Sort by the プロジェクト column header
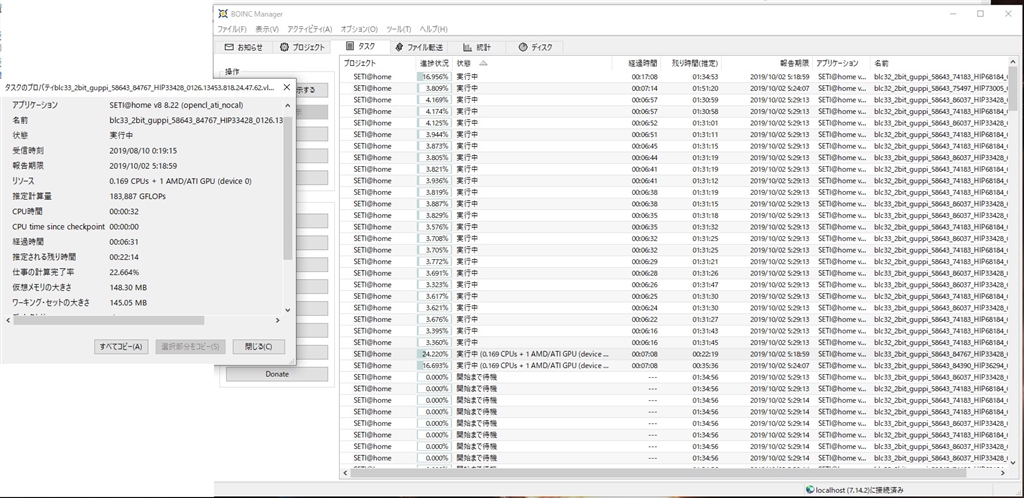 pyautogui.click(x=378, y=63)
